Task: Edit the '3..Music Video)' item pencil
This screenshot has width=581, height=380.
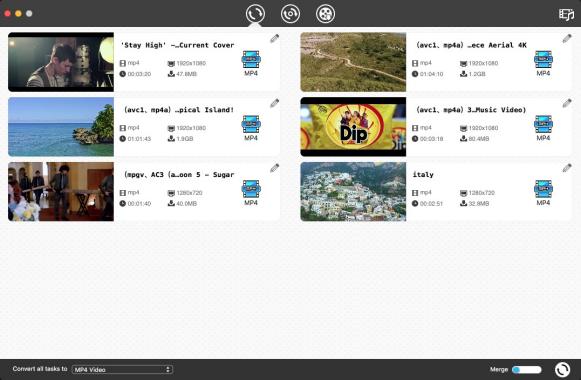Action: coord(567,103)
